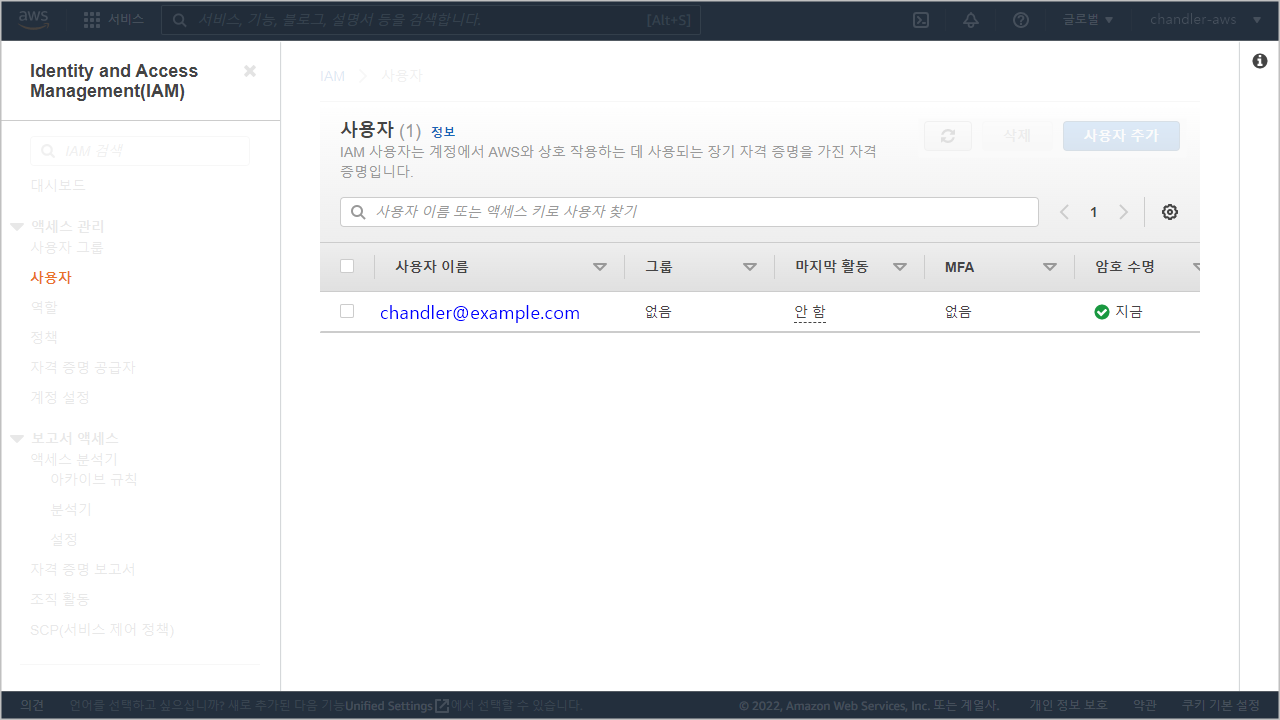
Task: Click the 사용자 추가 button
Action: click(1121, 136)
